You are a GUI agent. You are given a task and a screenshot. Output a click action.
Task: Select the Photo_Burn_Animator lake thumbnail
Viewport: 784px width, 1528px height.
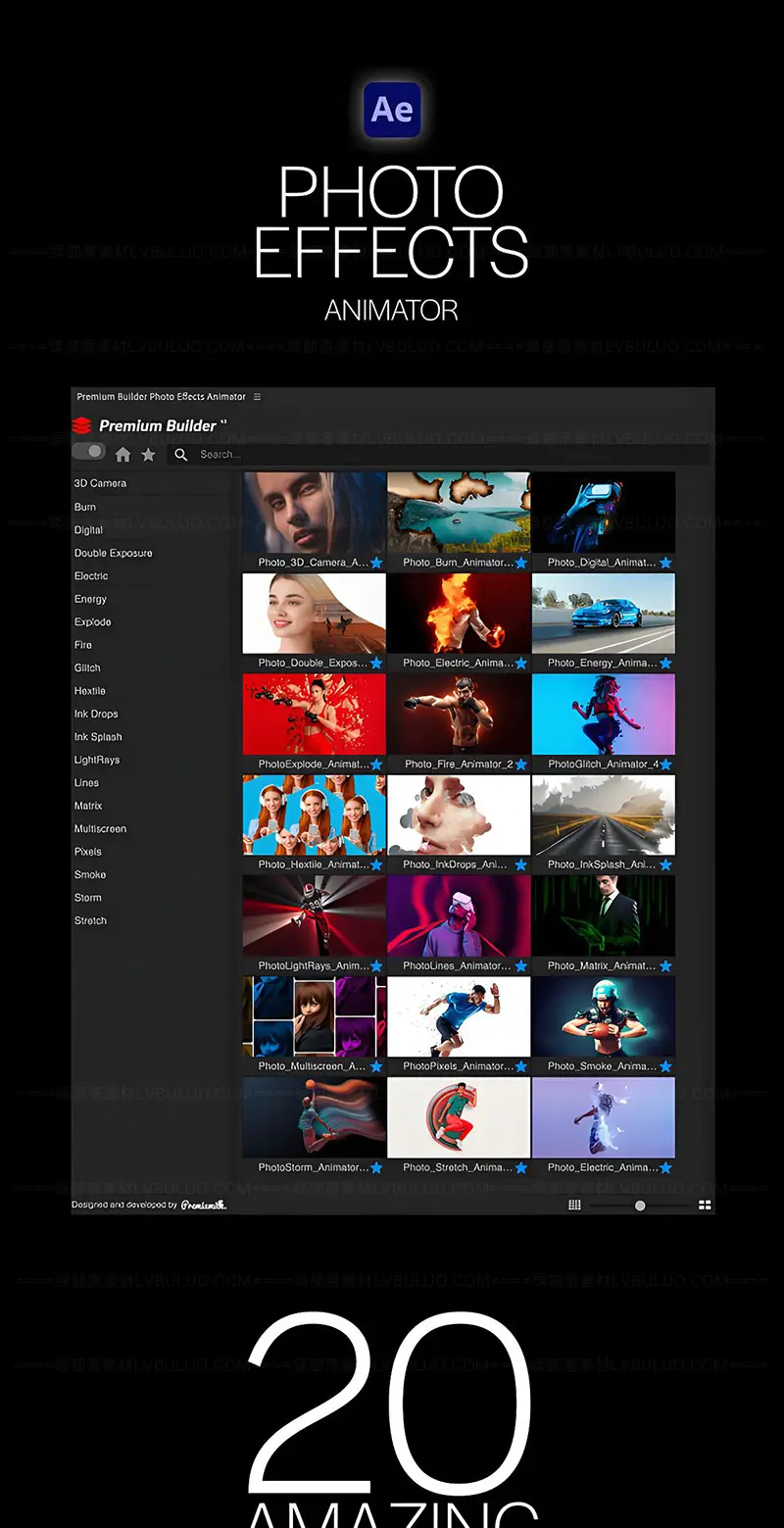[x=459, y=513]
